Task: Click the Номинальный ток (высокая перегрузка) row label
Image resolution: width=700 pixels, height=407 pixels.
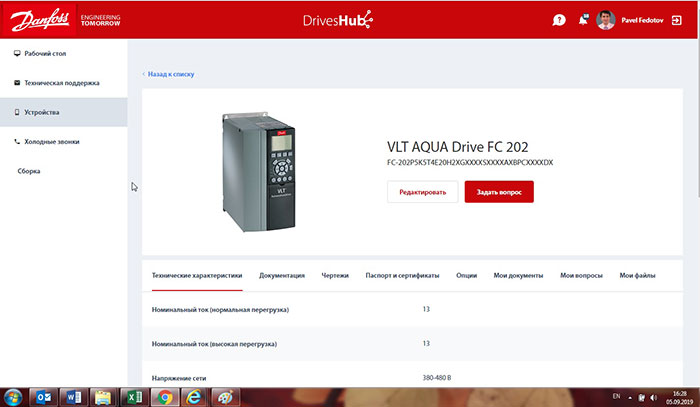Action: pos(214,344)
